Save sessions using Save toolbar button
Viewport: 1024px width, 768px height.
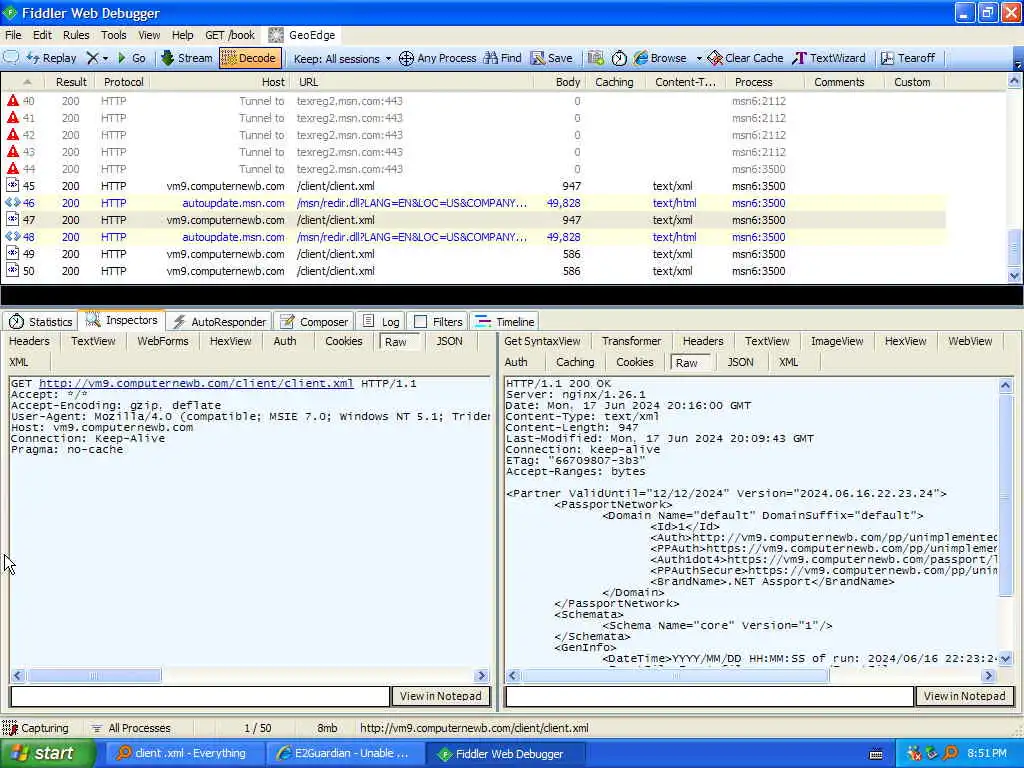(552, 58)
